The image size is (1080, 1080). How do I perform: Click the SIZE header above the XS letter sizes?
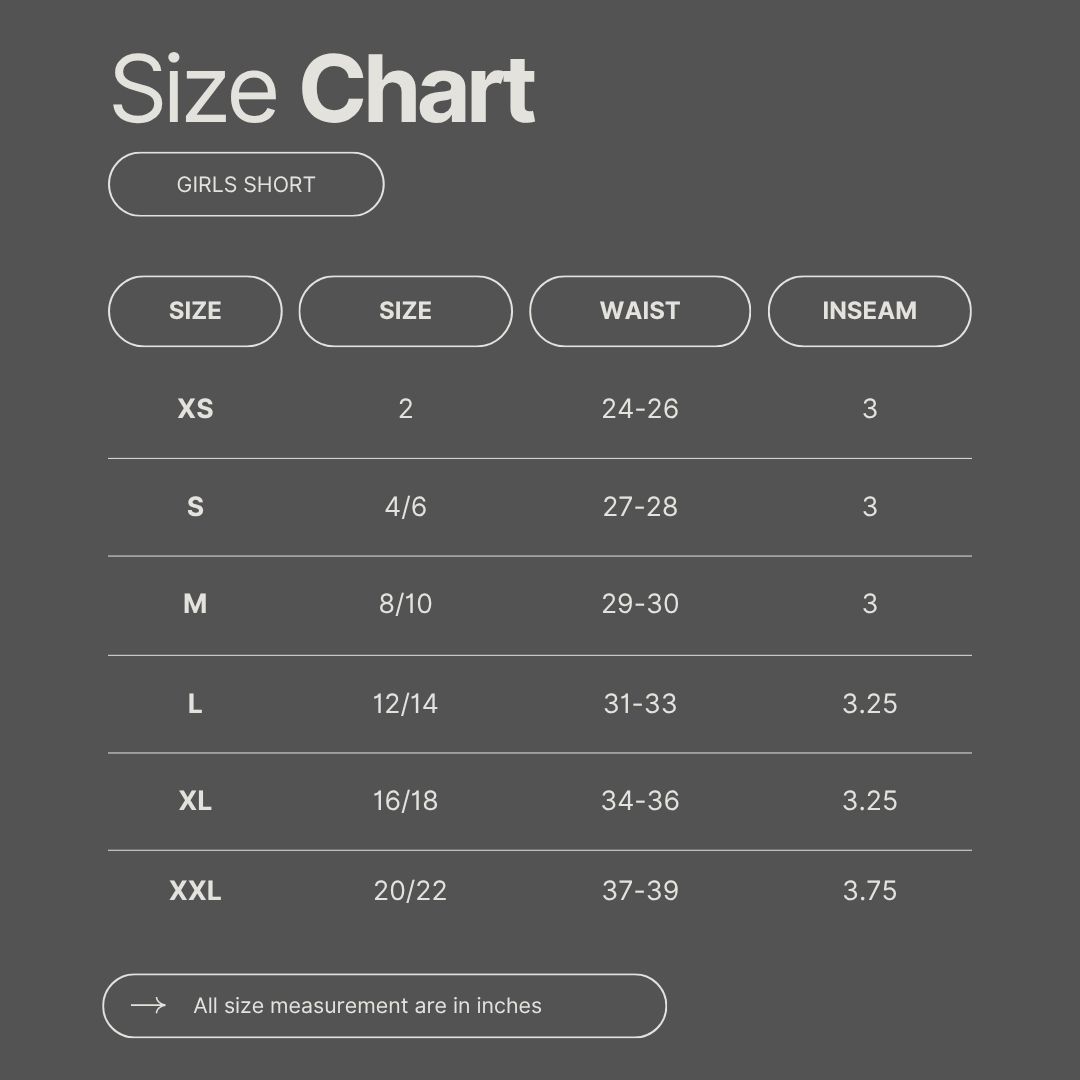[x=195, y=311]
